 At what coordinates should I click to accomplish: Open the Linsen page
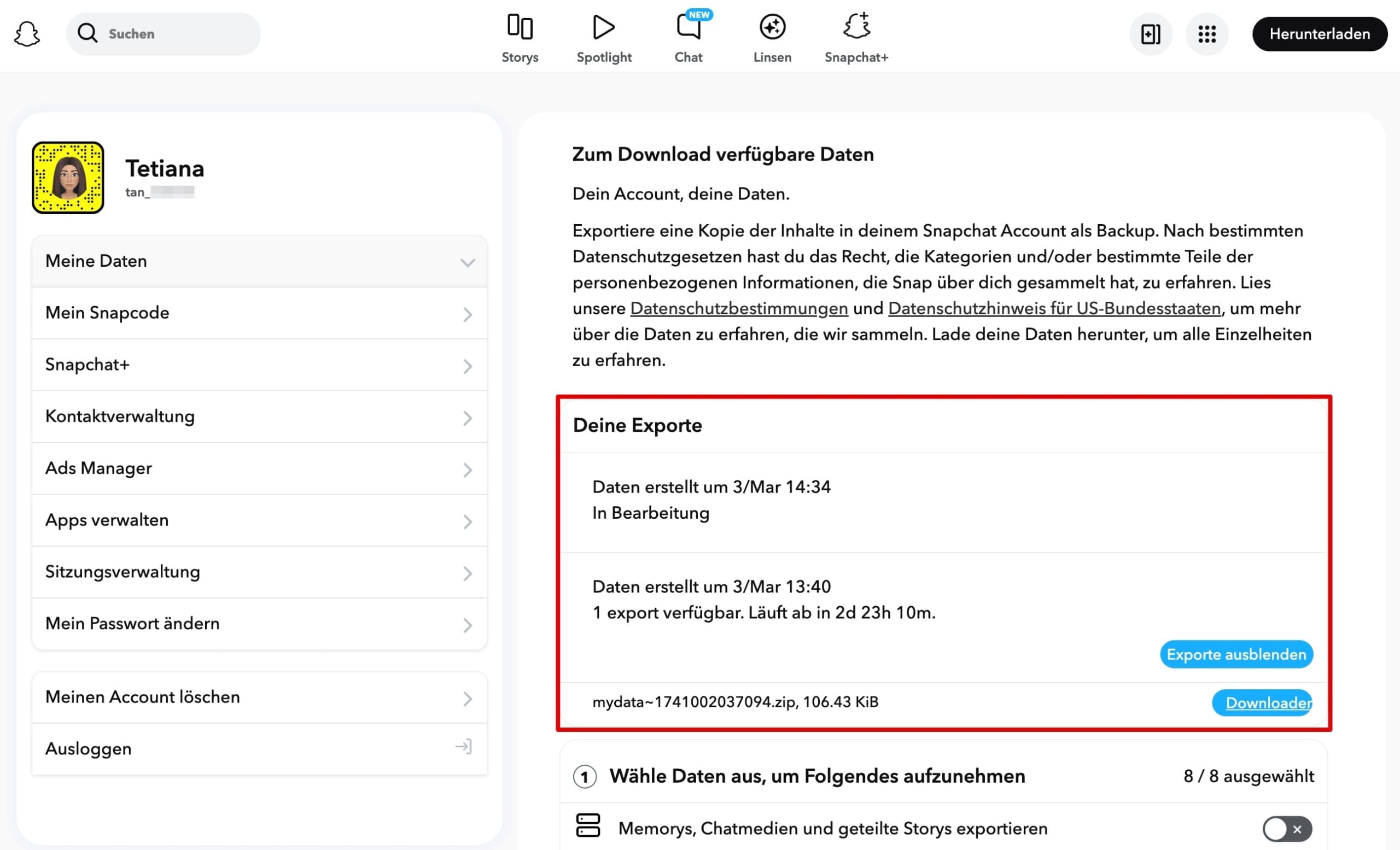click(x=772, y=39)
